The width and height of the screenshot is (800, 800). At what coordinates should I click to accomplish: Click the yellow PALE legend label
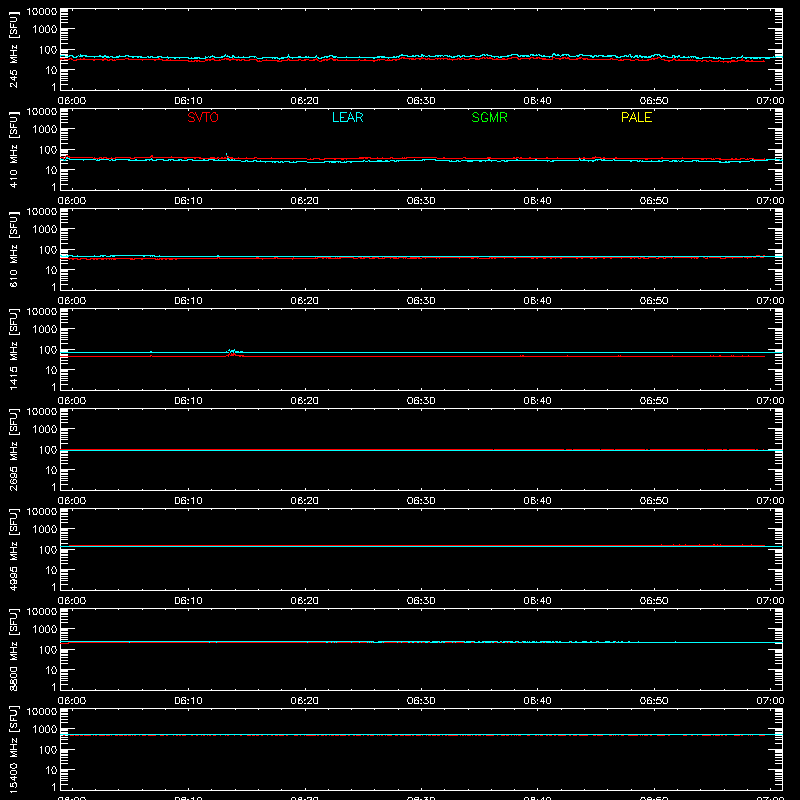coord(636,117)
